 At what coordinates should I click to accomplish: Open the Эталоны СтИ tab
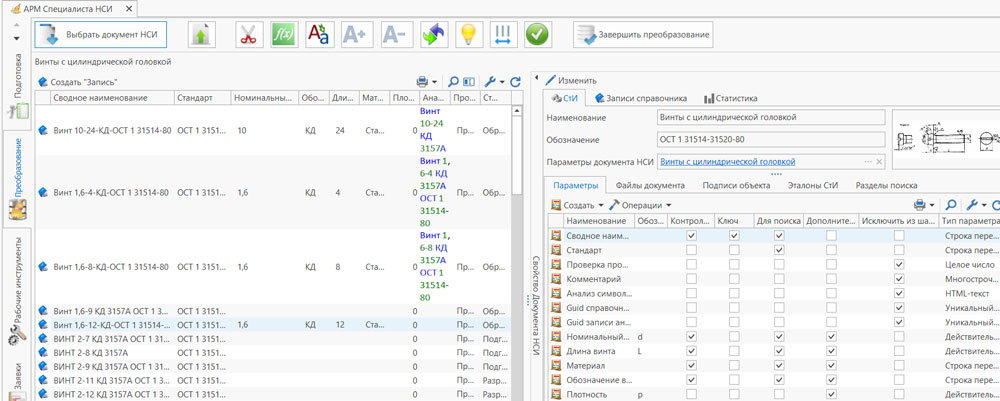812,185
